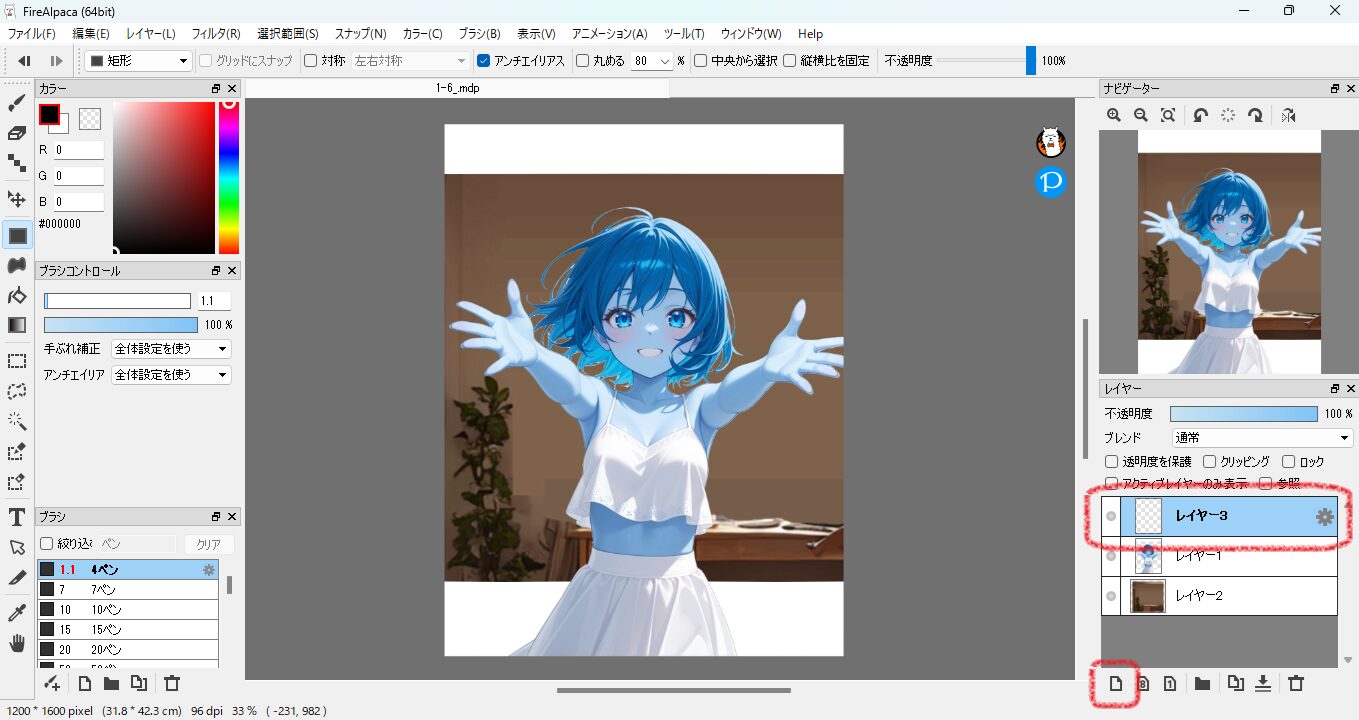Pick the Eyedropper tool
The image size is (1359, 720).
(x=17, y=612)
